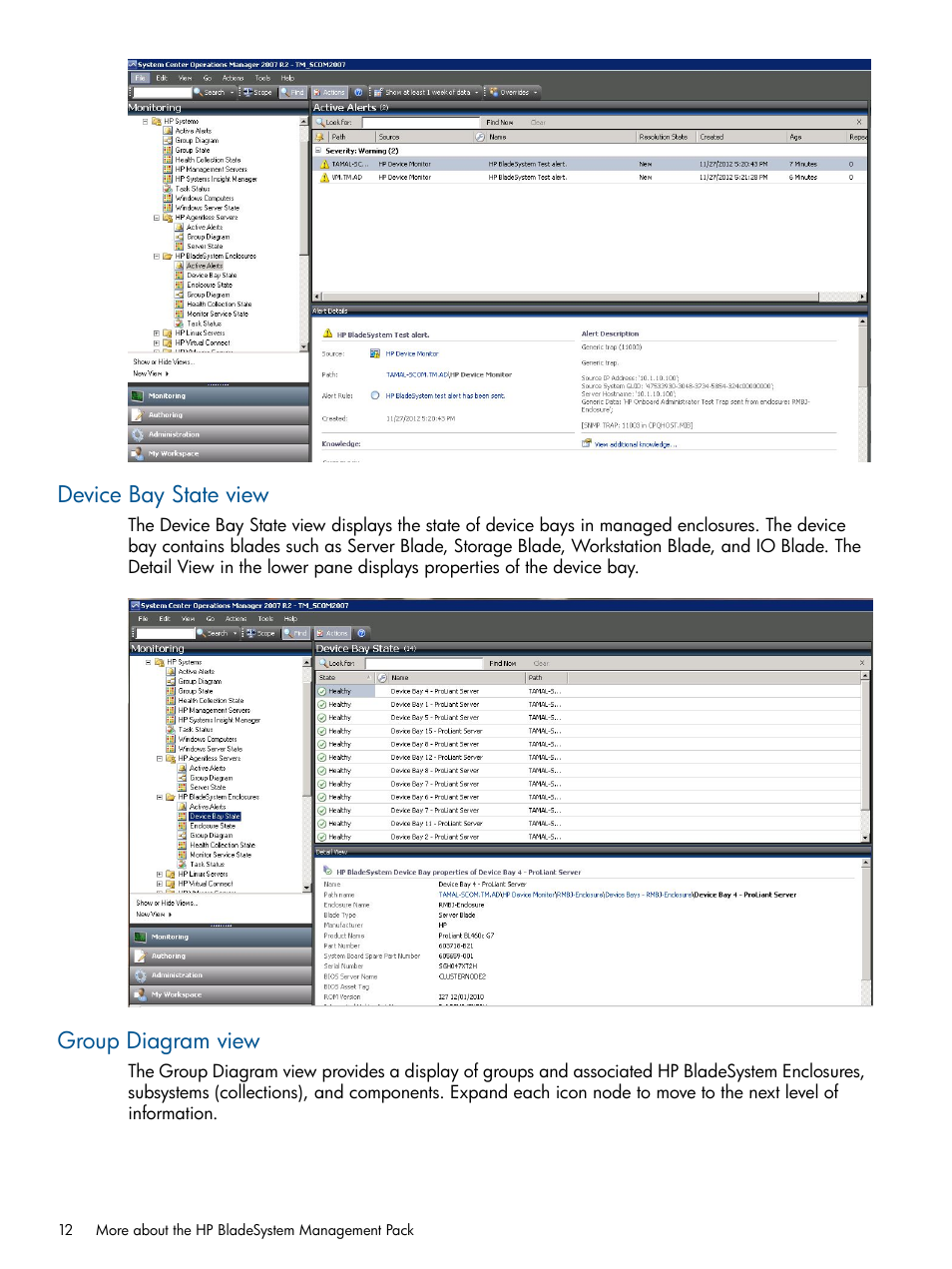Select HP Systems Insight Manager in Active Alerts window tree
Image resolution: width=952 pixels, height=1269 pixels.
[216, 179]
